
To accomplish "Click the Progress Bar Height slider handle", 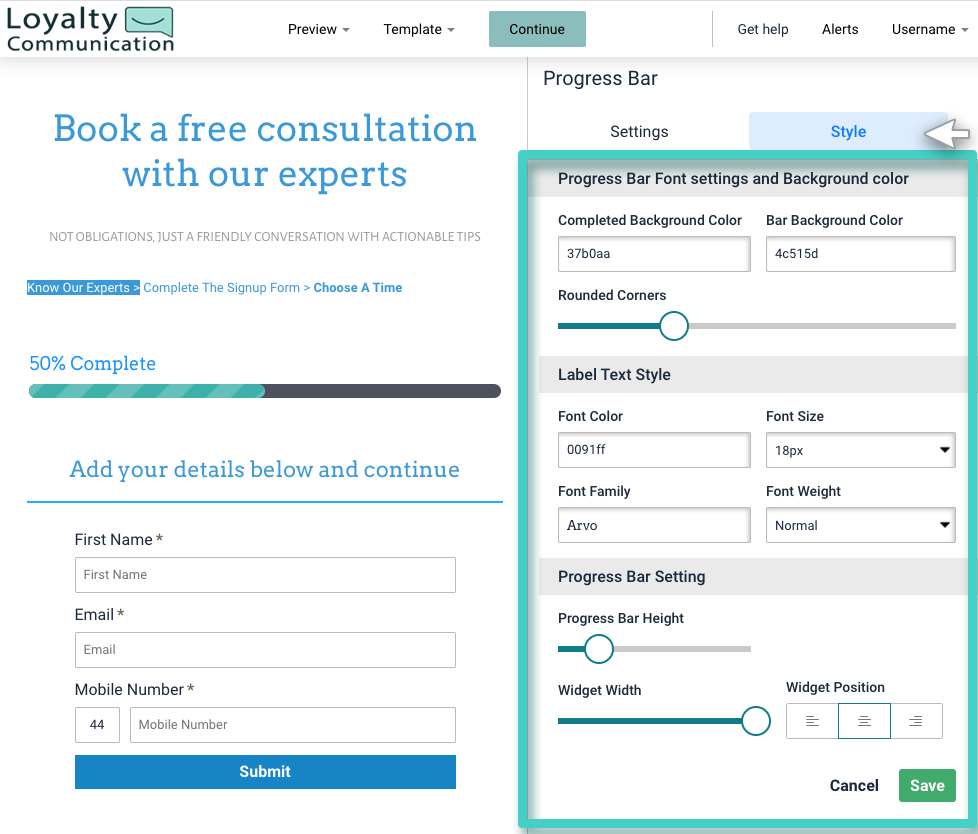I will click(599, 649).
